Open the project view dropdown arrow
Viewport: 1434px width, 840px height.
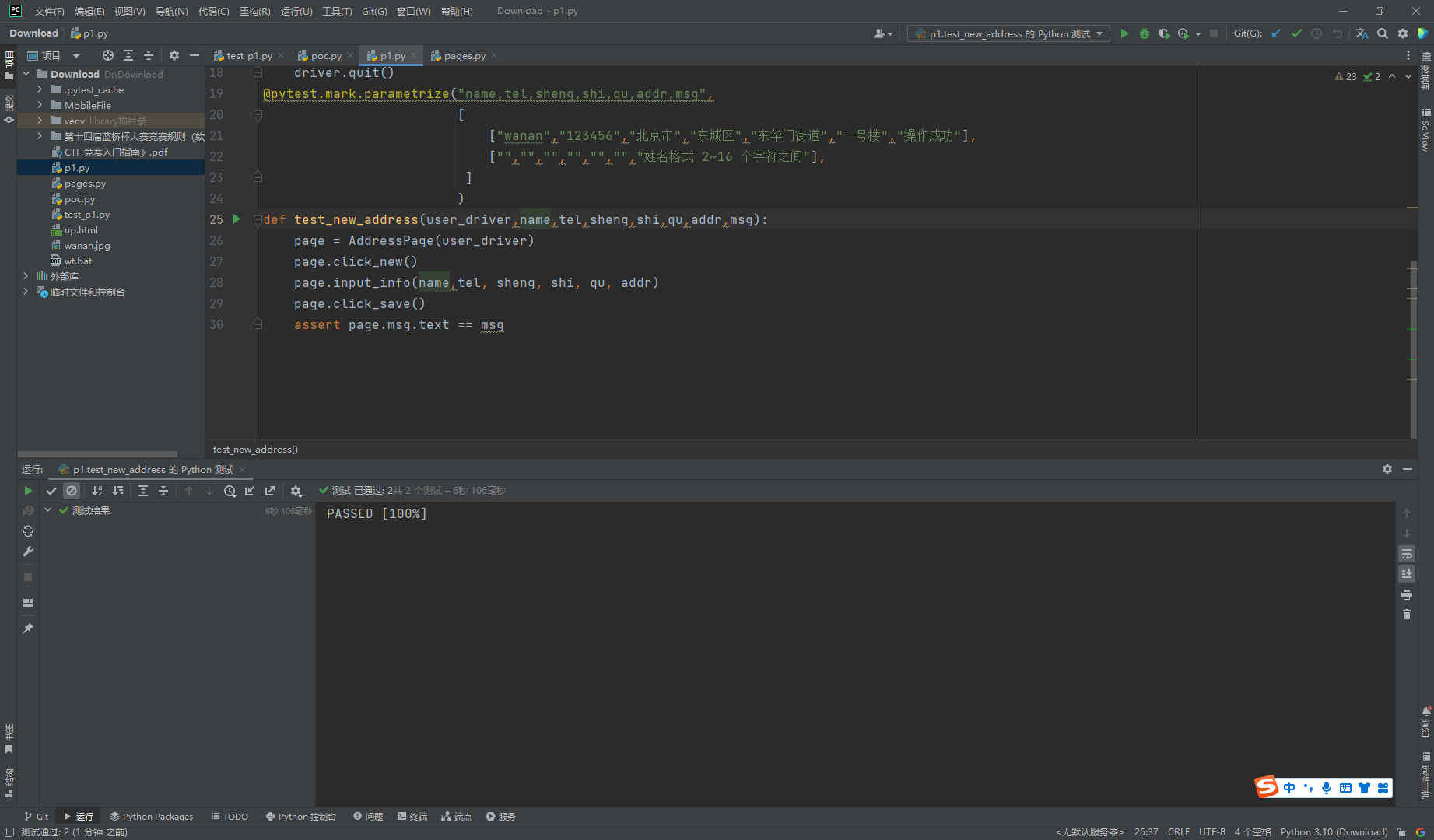click(x=76, y=55)
